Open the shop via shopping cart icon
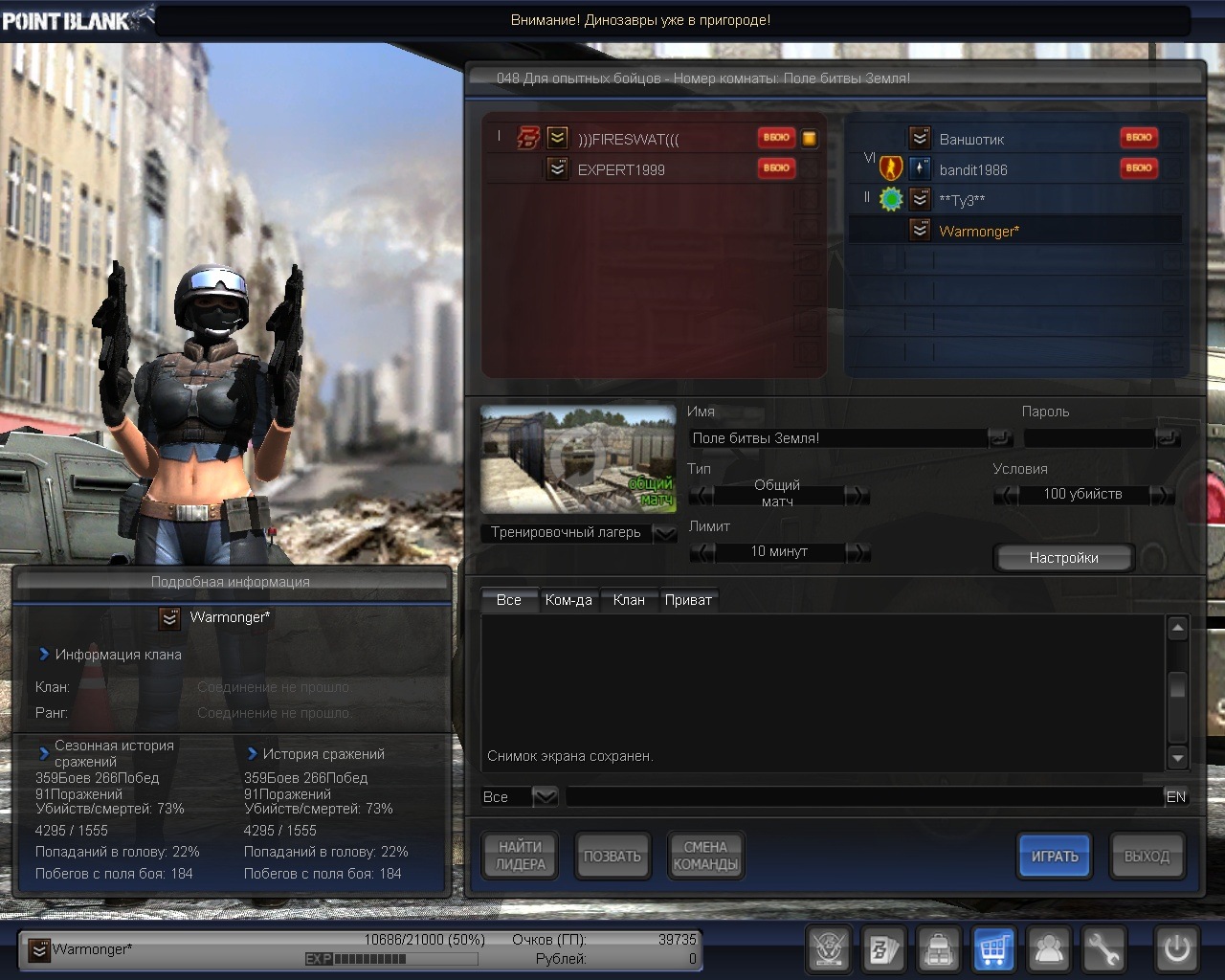Image resolution: width=1225 pixels, height=980 pixels. pos(993,949)
